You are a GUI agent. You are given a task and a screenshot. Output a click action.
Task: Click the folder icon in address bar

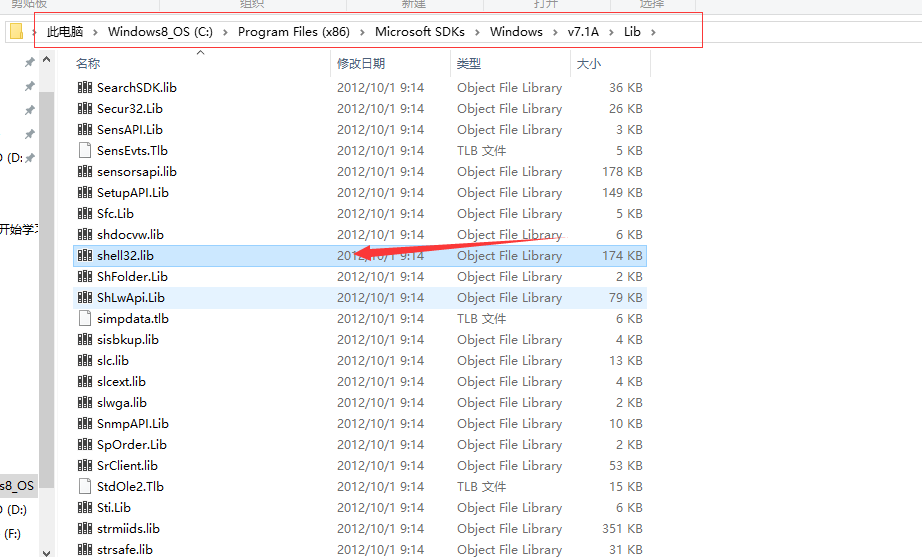[x=16, y=31]
